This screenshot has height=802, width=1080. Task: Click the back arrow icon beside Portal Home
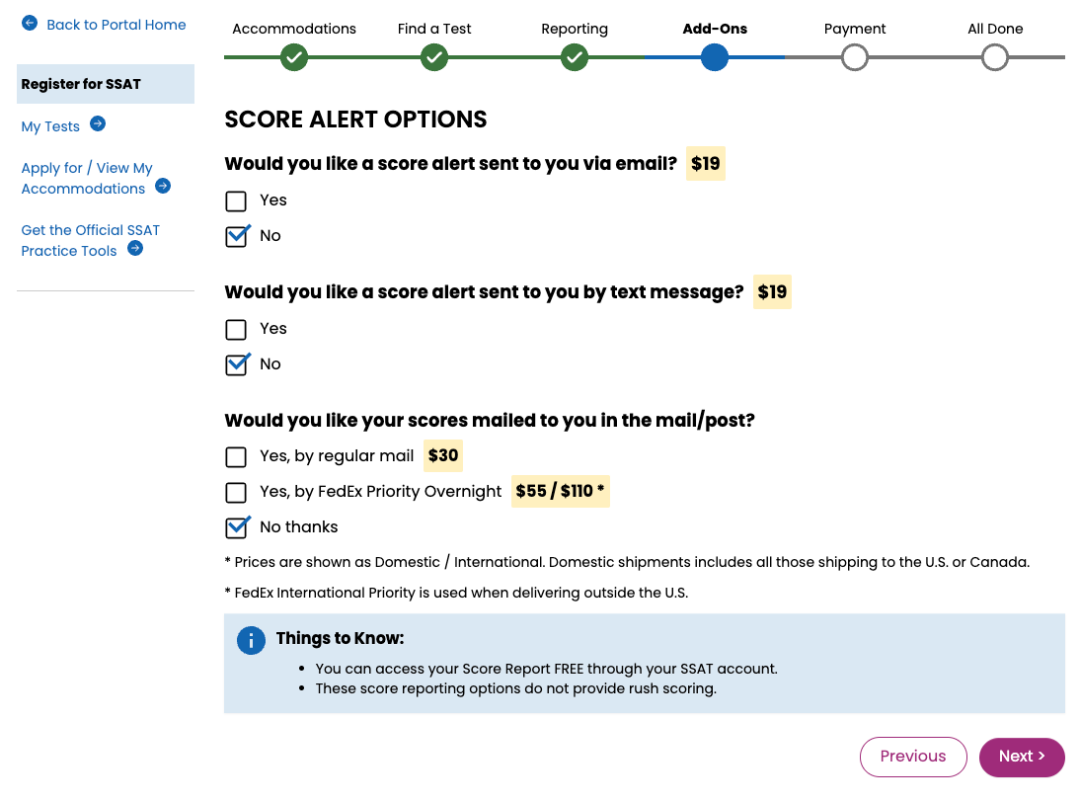click(30, 23)
